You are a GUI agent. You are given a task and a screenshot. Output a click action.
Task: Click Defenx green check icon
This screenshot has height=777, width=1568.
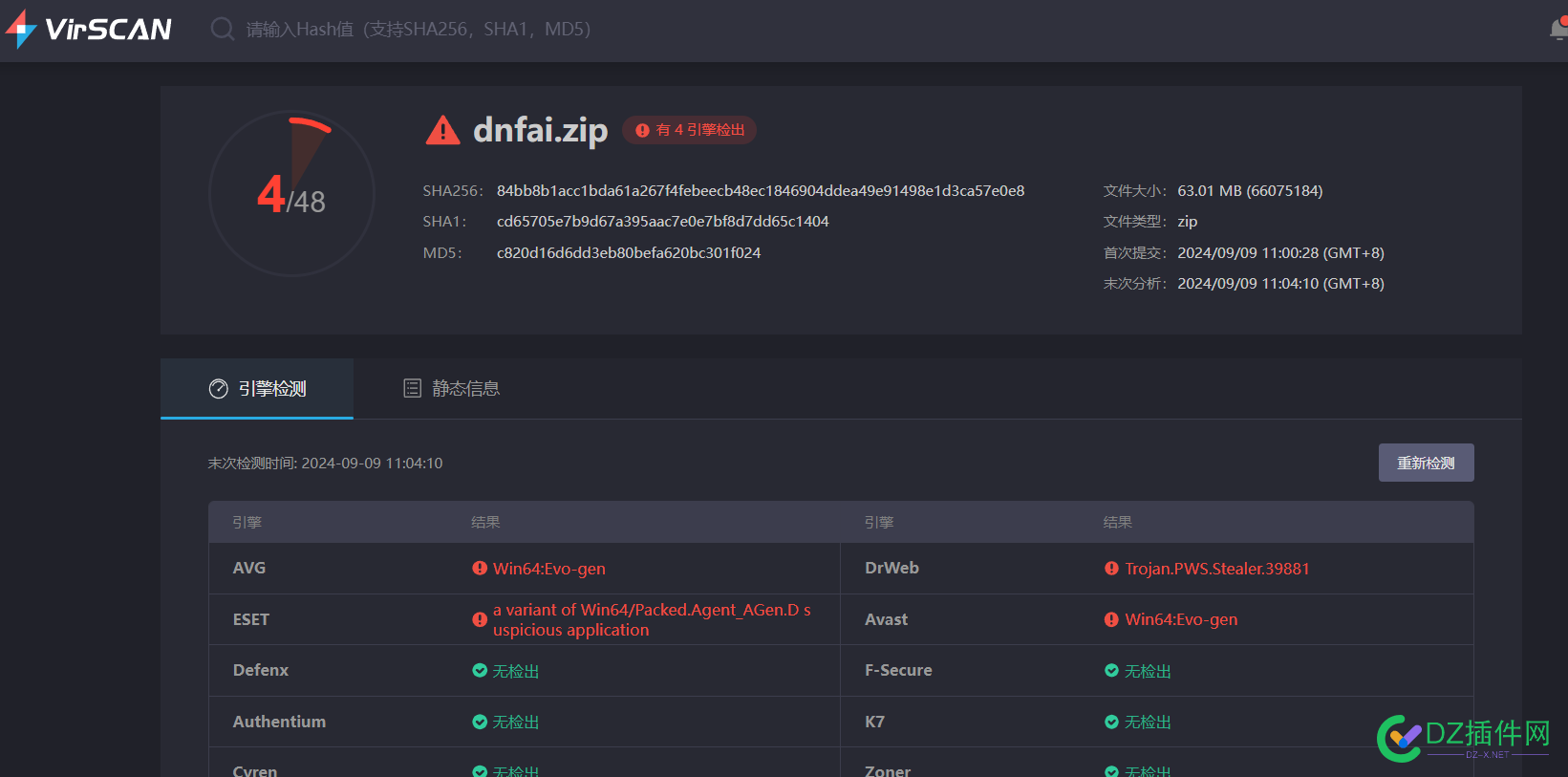(480, 670)
